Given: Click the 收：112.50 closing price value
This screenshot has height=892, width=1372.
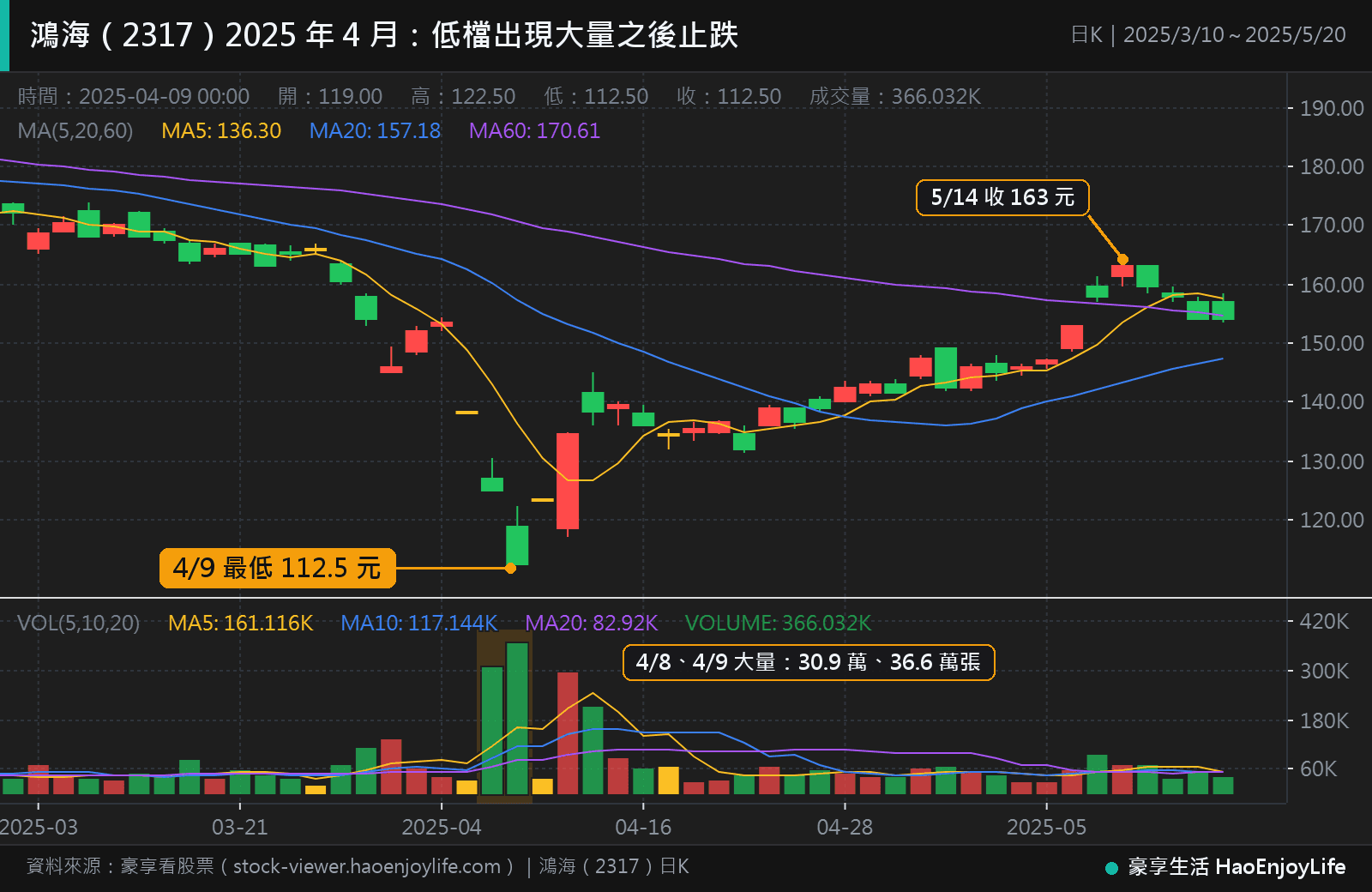Looking at the screenshot, I should (729, 96).
